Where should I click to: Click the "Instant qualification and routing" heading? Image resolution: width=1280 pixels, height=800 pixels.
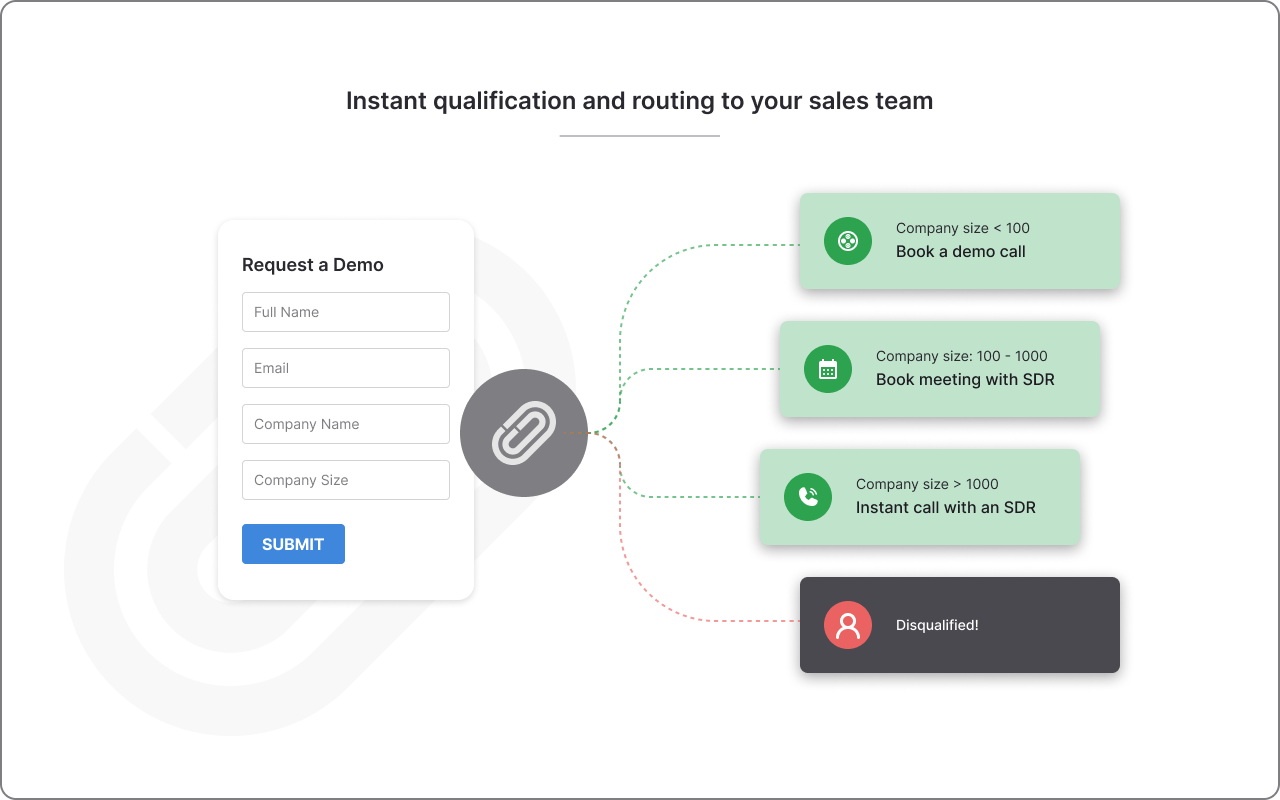[639, 101]
